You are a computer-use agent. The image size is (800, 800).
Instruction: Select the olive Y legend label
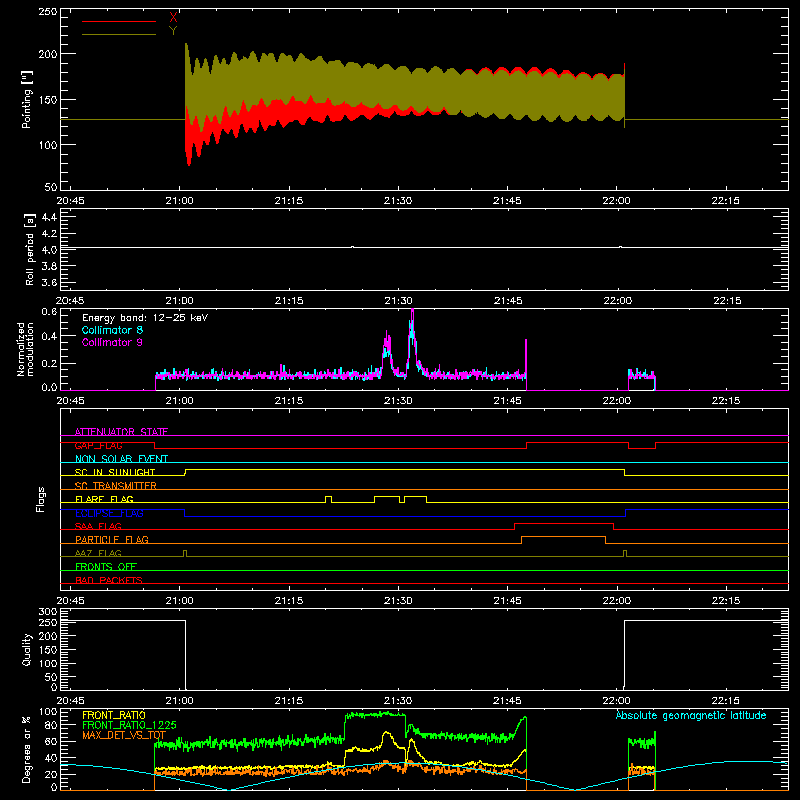173,31
